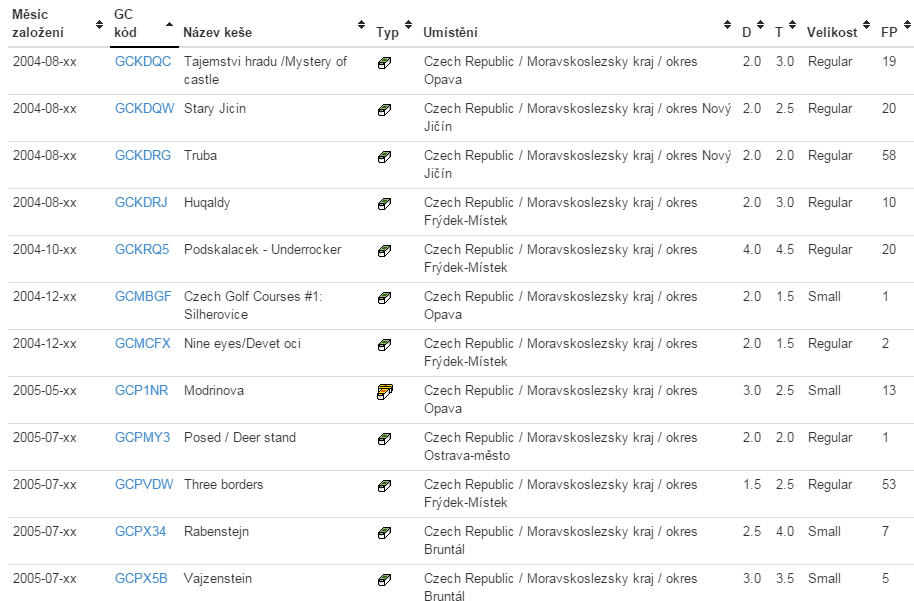
Task: Open the GCKDQC cache link
Action: tap(143, 62)
